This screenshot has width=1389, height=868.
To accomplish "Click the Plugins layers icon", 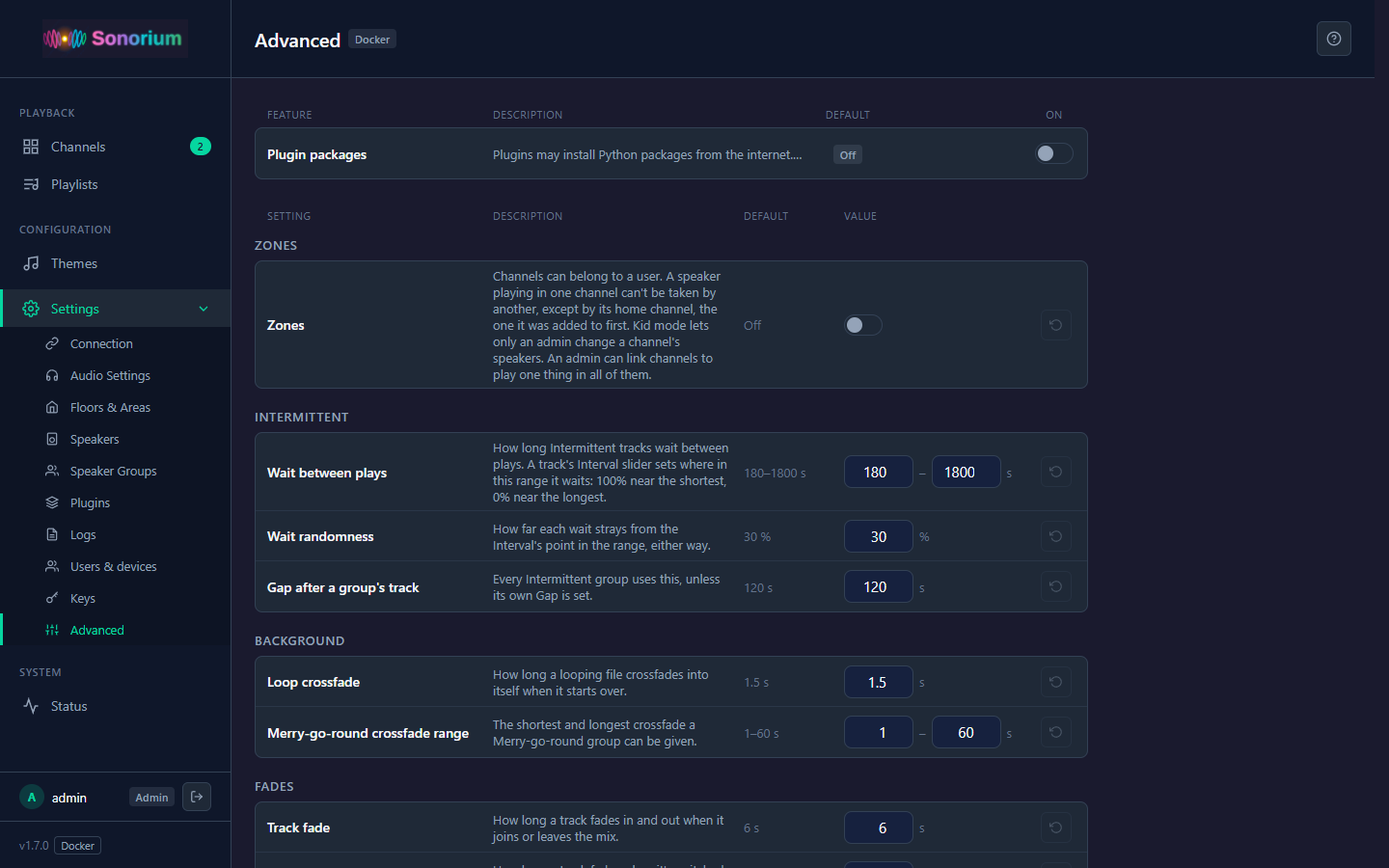I will pyautogui.click(x=52, y=502).
